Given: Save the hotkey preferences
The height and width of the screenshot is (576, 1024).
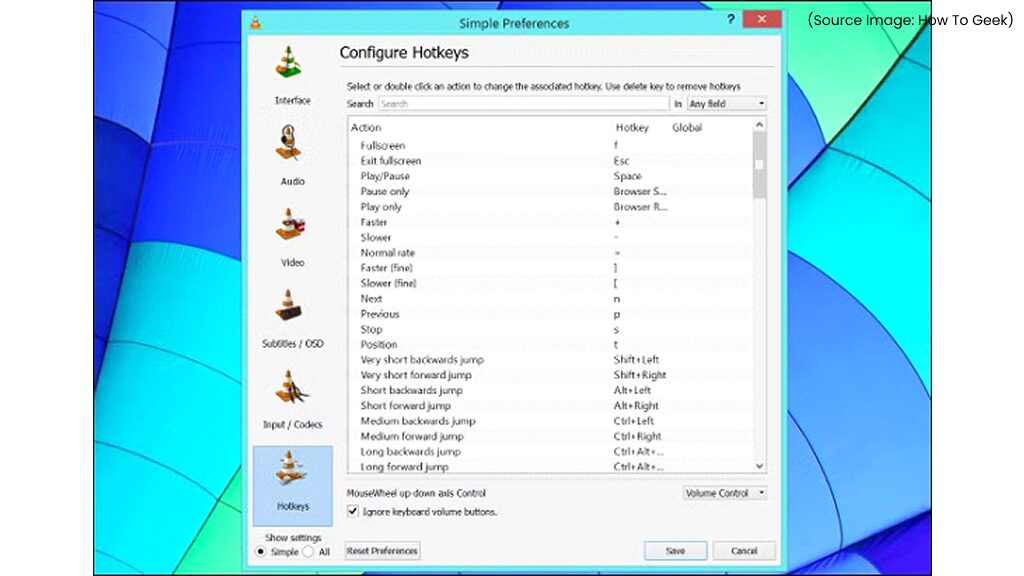Looking at the screenshot, I should pos(675,550).
